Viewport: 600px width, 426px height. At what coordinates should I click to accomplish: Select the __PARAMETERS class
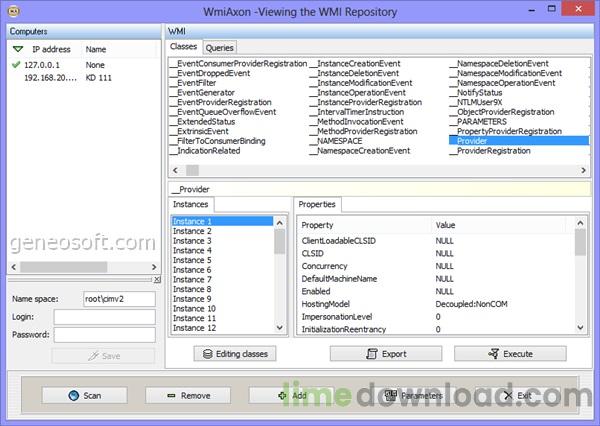pos(478,122)
